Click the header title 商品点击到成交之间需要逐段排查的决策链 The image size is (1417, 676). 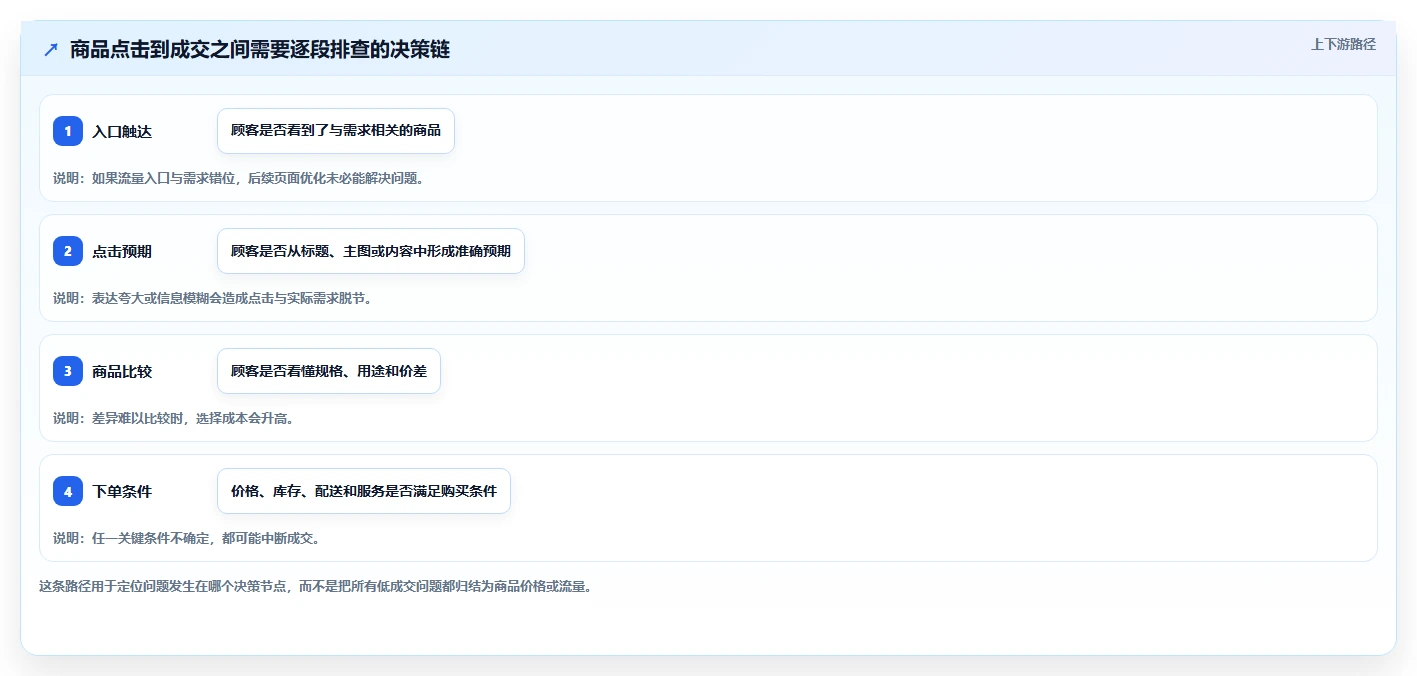pos(260,49)
